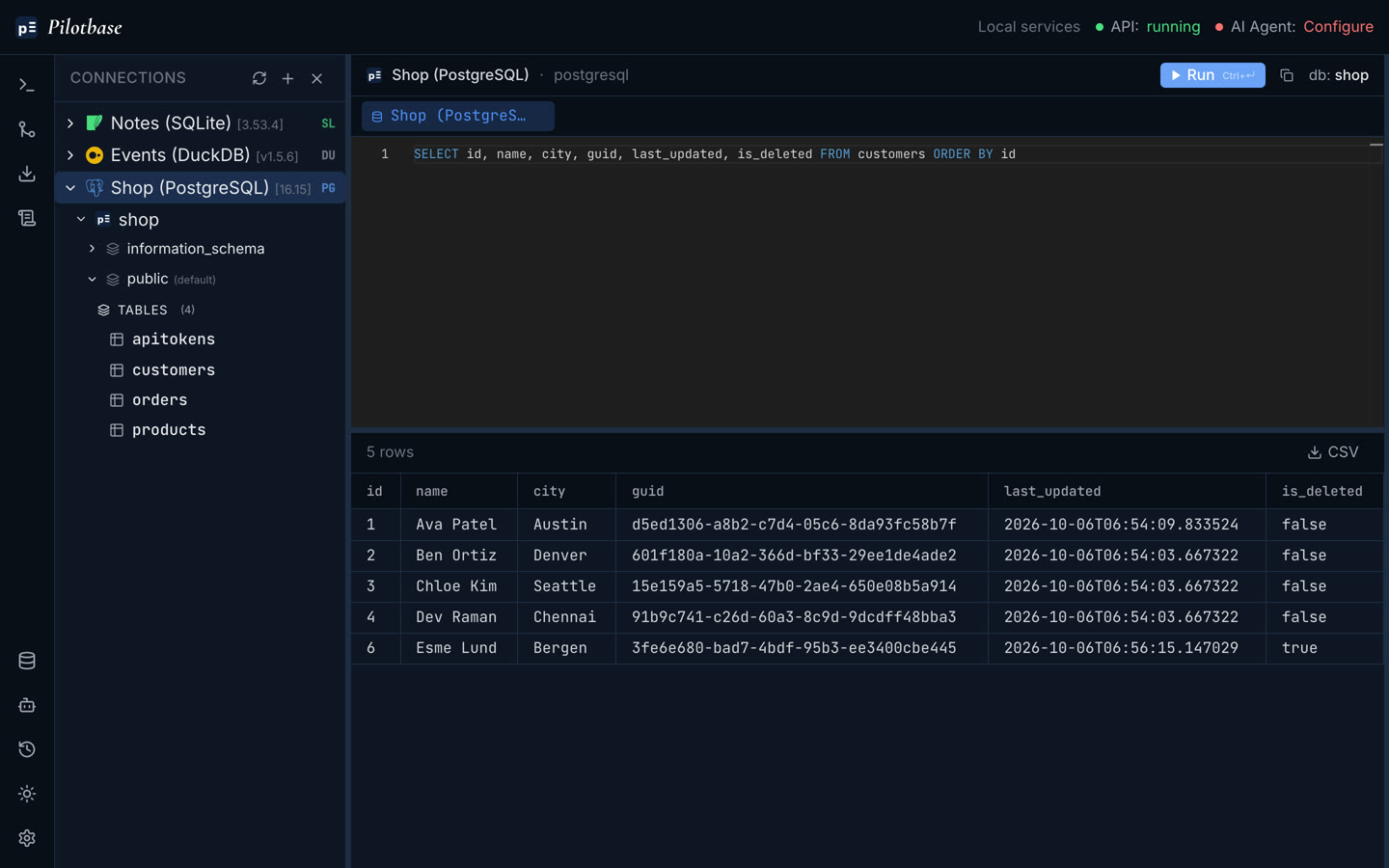Collapse the shop database node

[81, 220]
